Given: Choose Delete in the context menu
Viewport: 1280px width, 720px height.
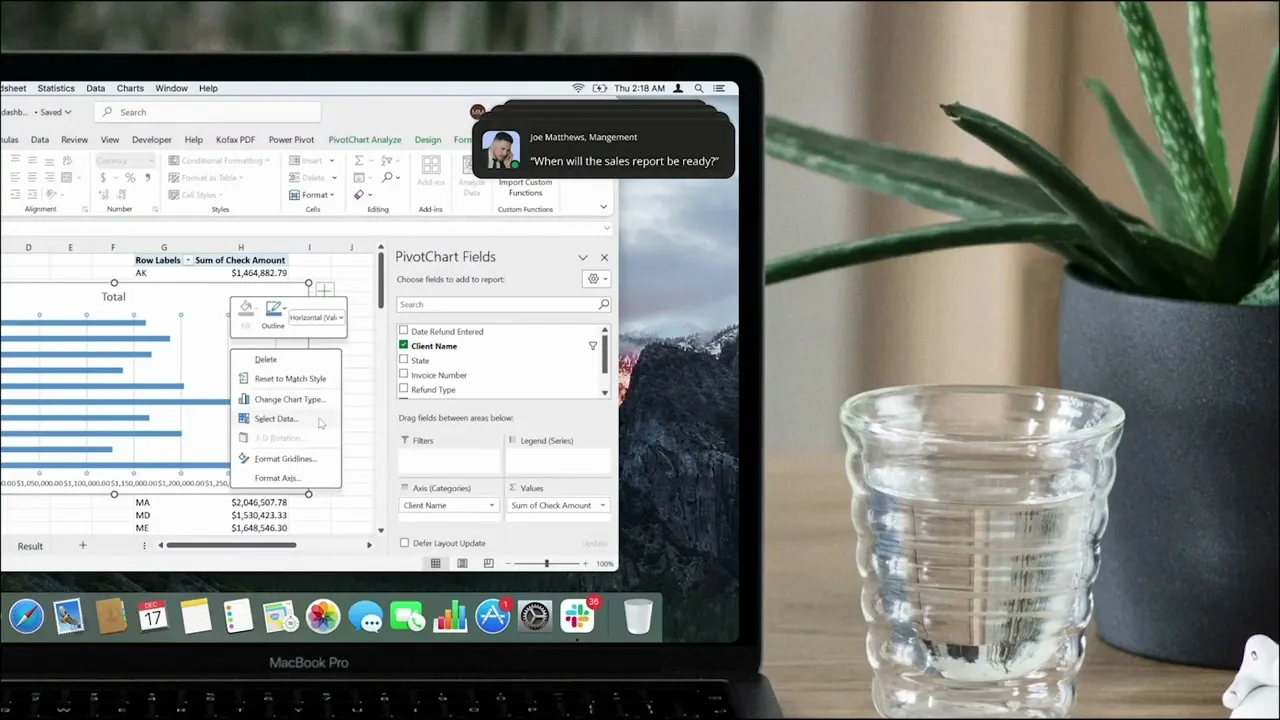Looking at the screenshot, I should [x=265, y=359].
